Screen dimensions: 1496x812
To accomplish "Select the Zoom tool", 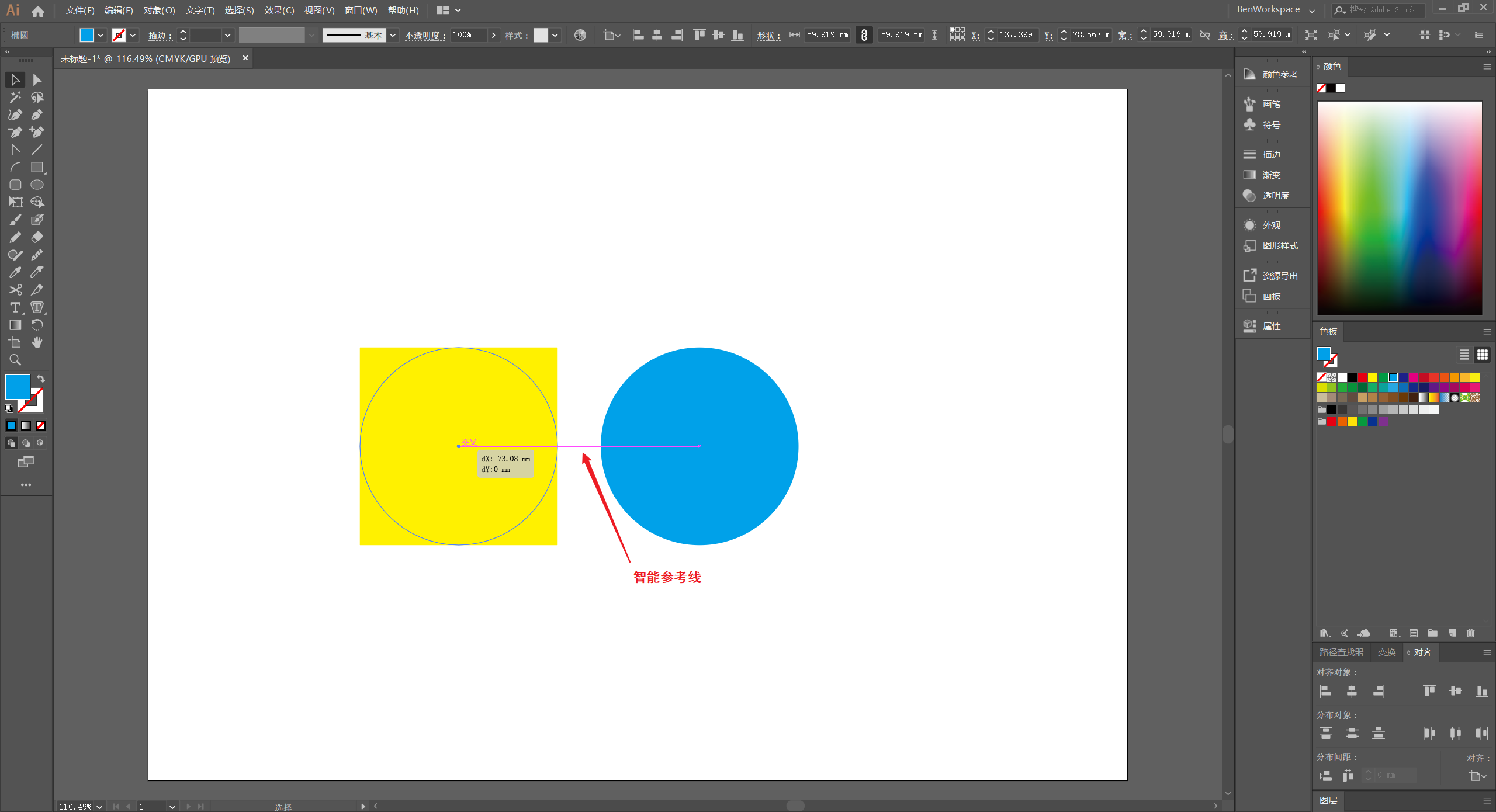I will pyautogui.click(x=15, y=360).
